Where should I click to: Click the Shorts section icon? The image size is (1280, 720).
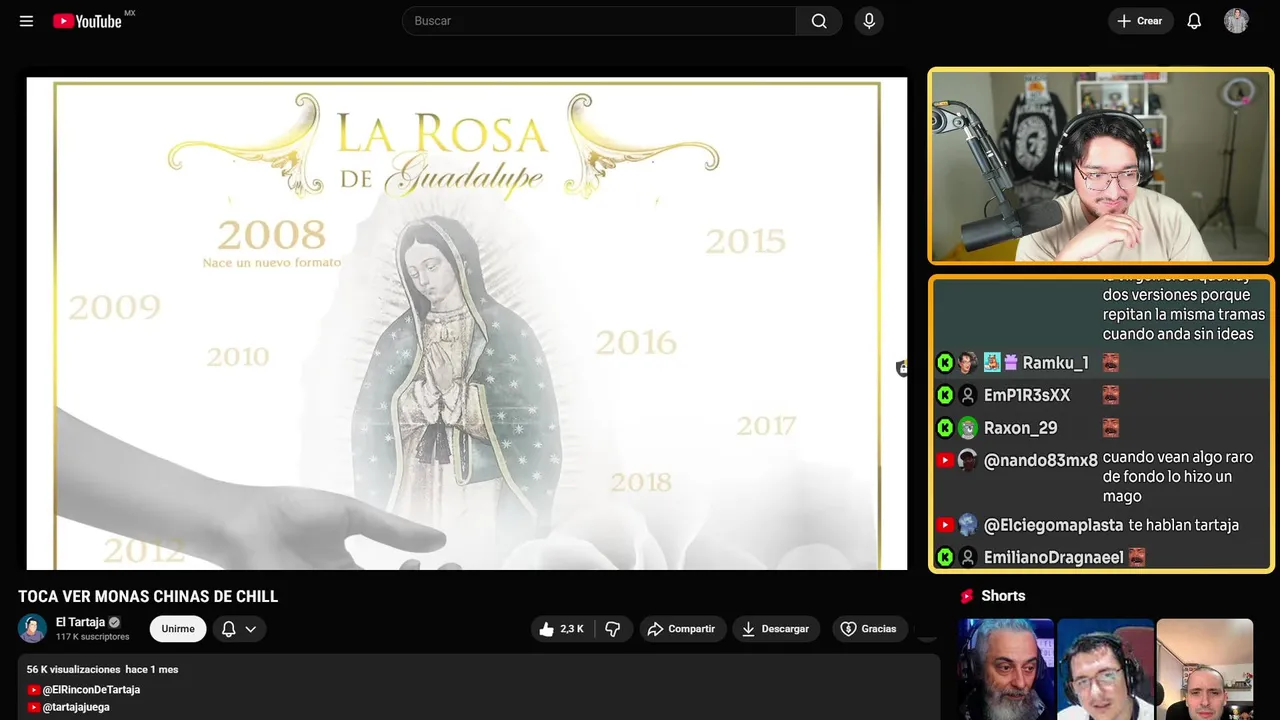(967, 596)
